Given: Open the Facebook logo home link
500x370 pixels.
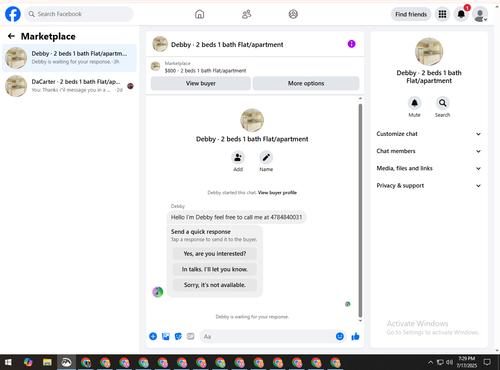Looking at the screenshot, I should [13, 14].
